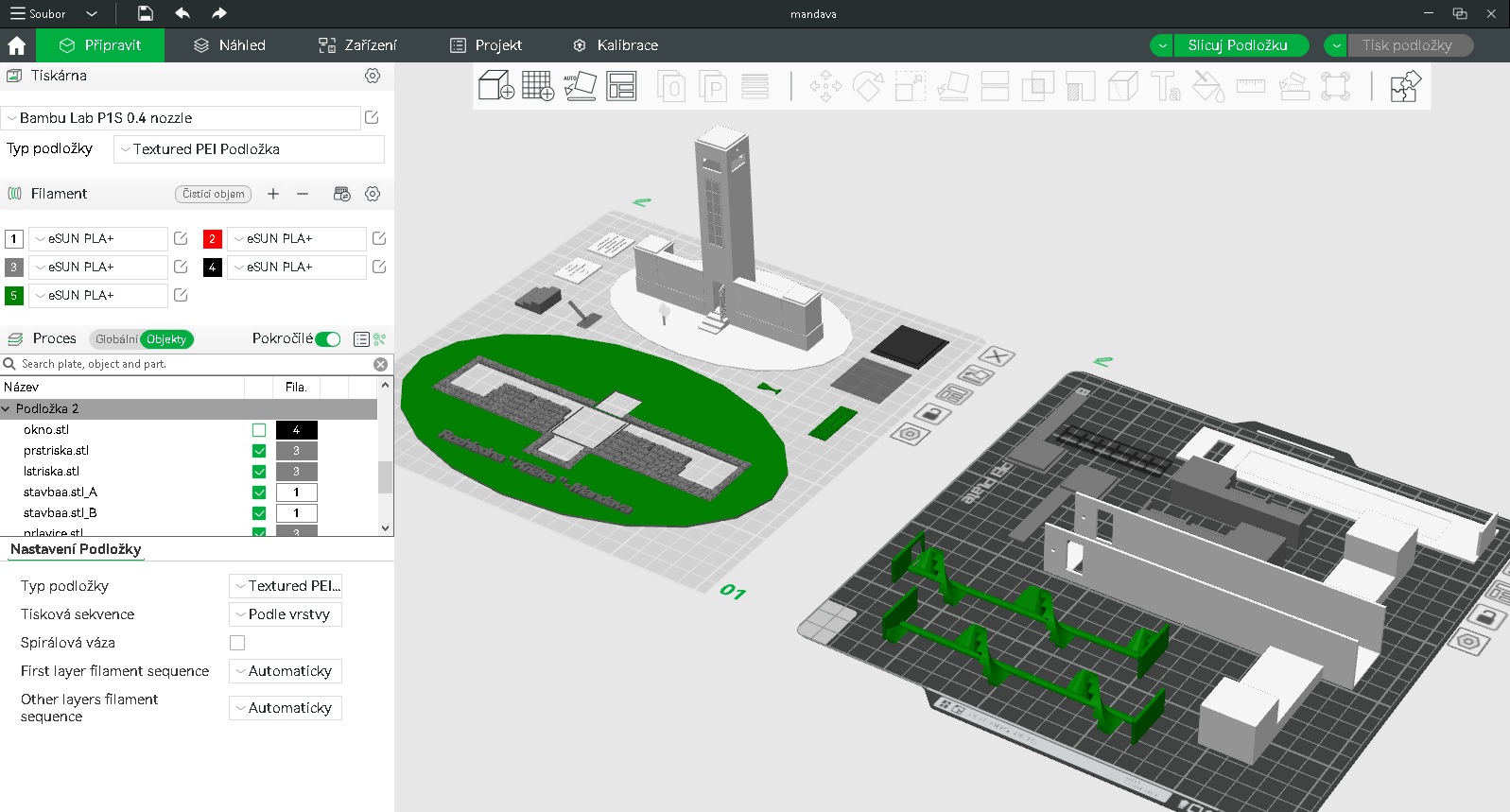Open the Assembly view icon
This screenshot has height=812, width=1510.
(x=1405, y=86)
